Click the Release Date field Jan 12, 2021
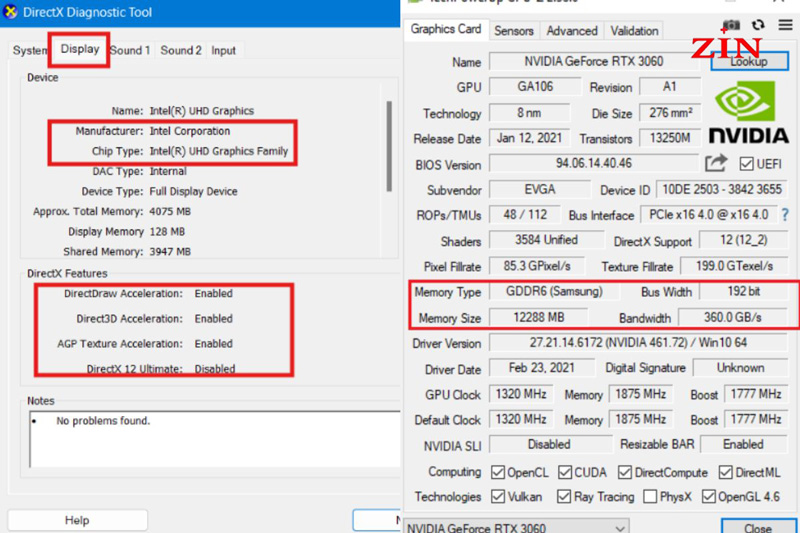 (529, 138)
